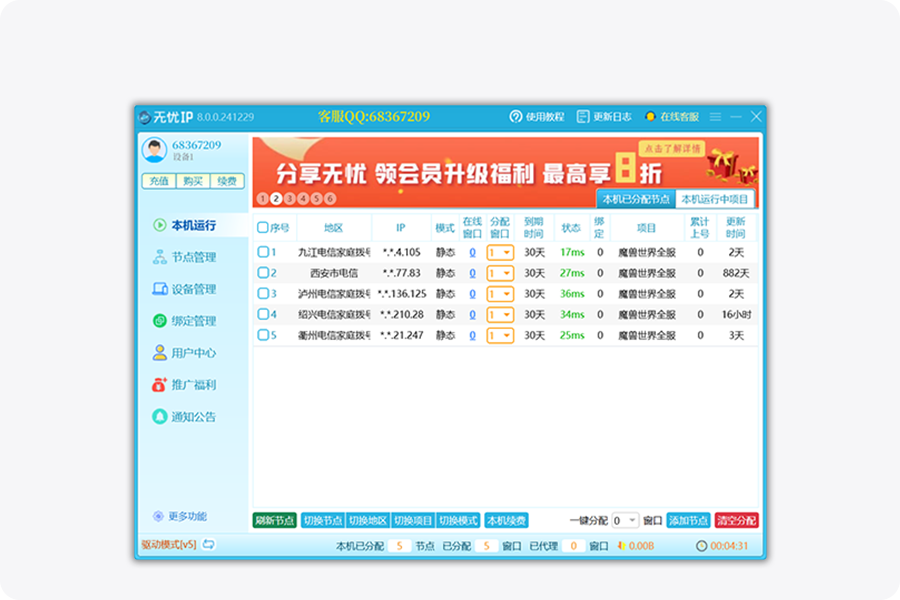Click the 使用教程 help icon
The image size is (900, 600).
click(x=516, y=117)
